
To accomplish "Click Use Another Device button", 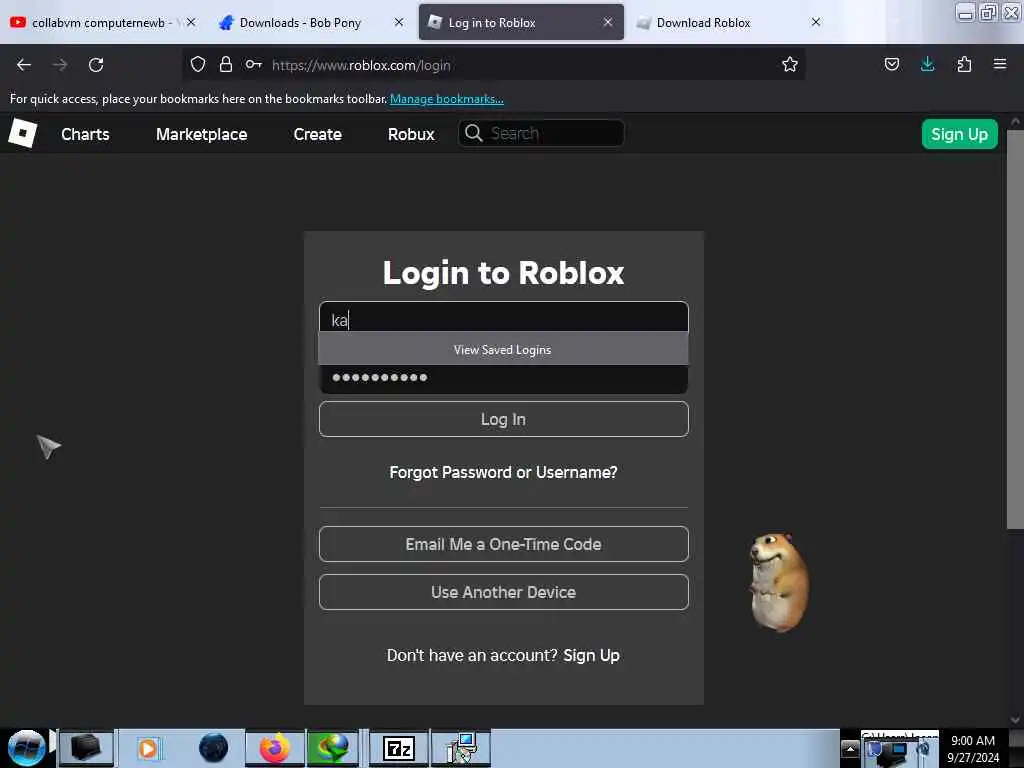I will 504,592.
